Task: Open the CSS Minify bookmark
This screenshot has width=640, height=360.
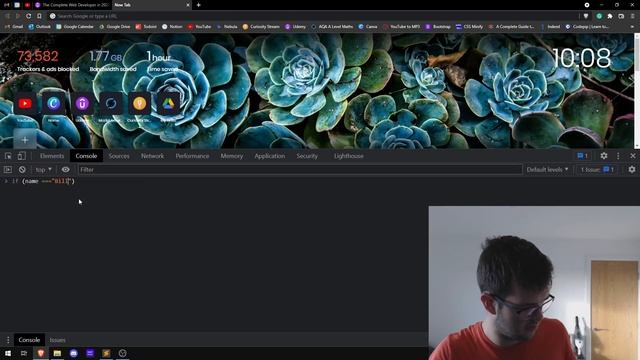Action: pos(469,27)
